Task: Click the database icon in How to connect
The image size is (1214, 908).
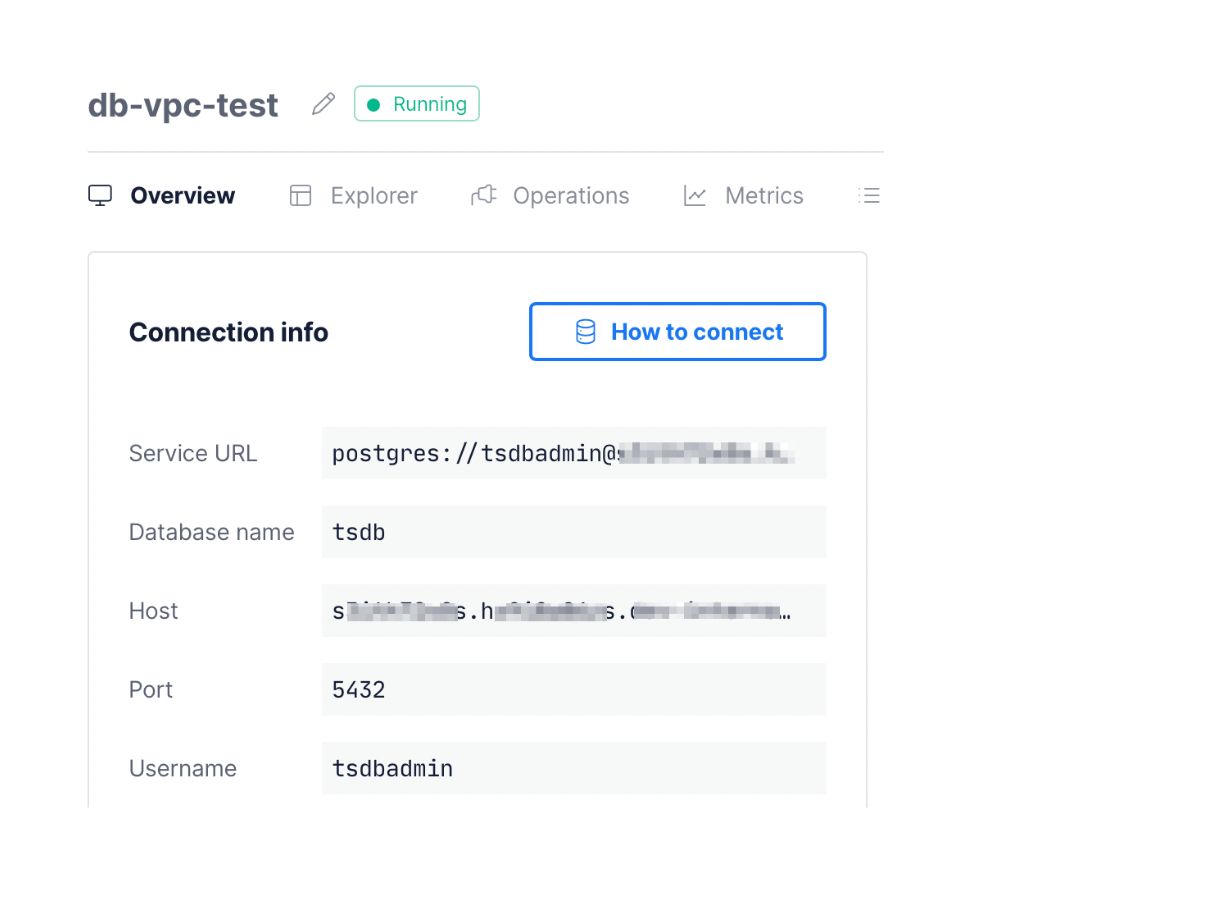Action: (x=585, y=332)
